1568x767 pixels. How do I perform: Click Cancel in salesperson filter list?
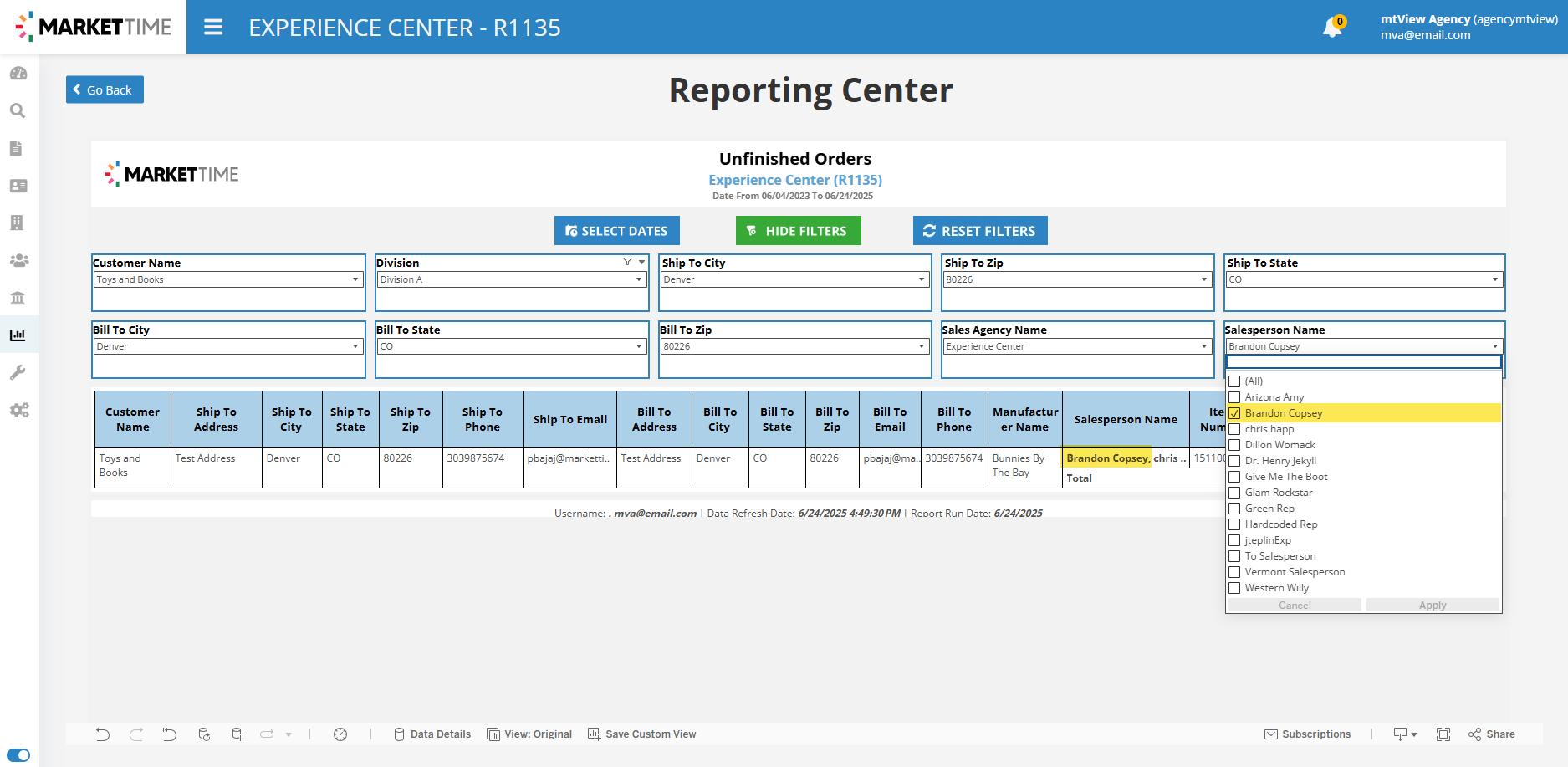[1295, 605]
